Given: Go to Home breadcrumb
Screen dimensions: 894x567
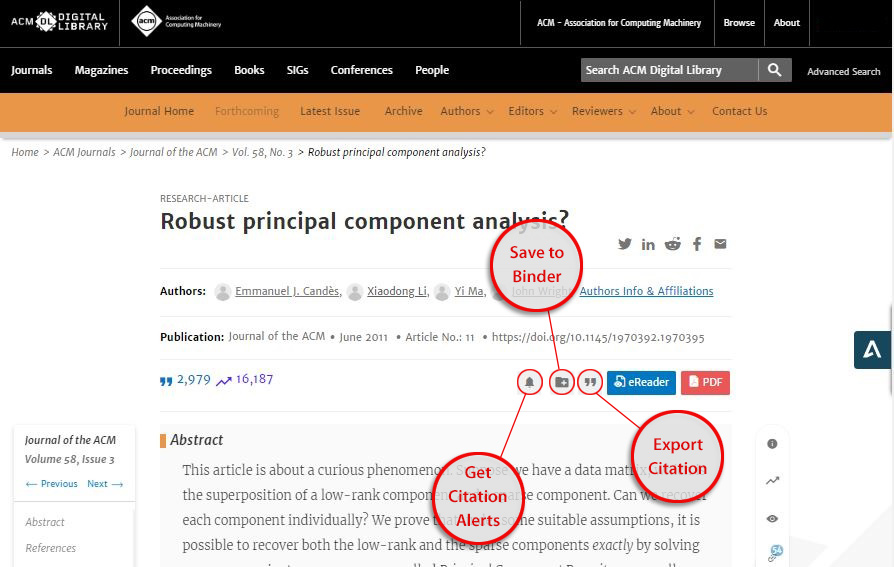Looking at the screenshot, I should [25, 152].
